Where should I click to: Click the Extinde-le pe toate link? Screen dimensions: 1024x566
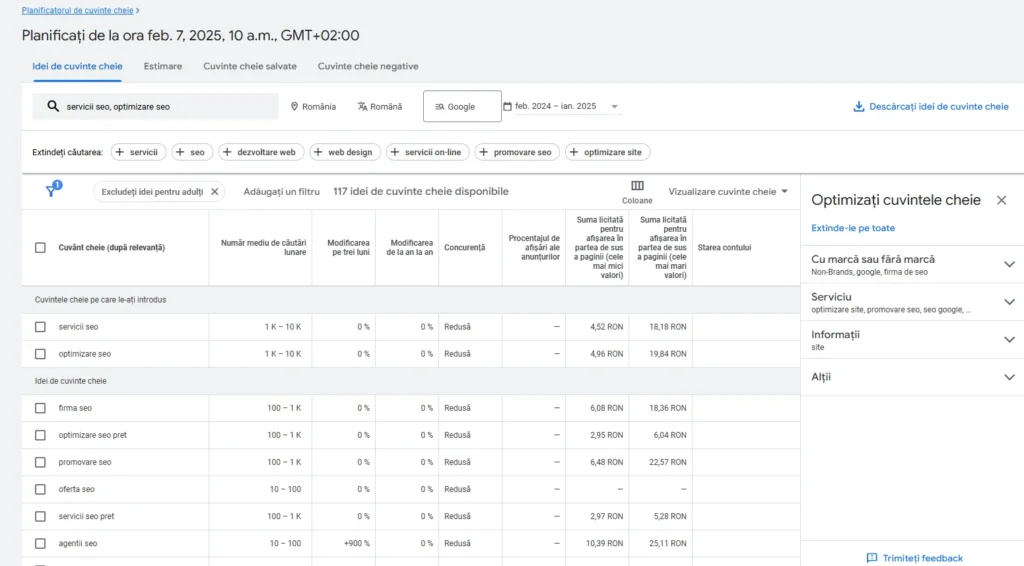(853, 228)
